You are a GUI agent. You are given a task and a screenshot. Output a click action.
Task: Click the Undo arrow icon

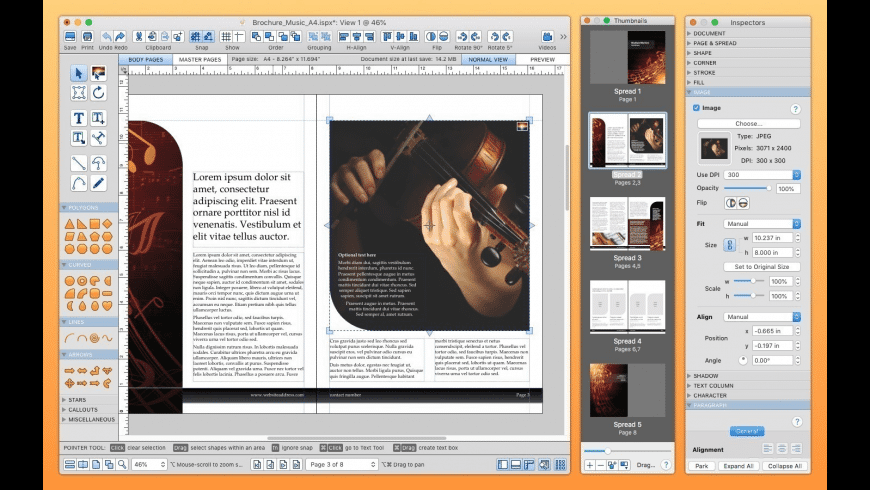click(107, 37)
